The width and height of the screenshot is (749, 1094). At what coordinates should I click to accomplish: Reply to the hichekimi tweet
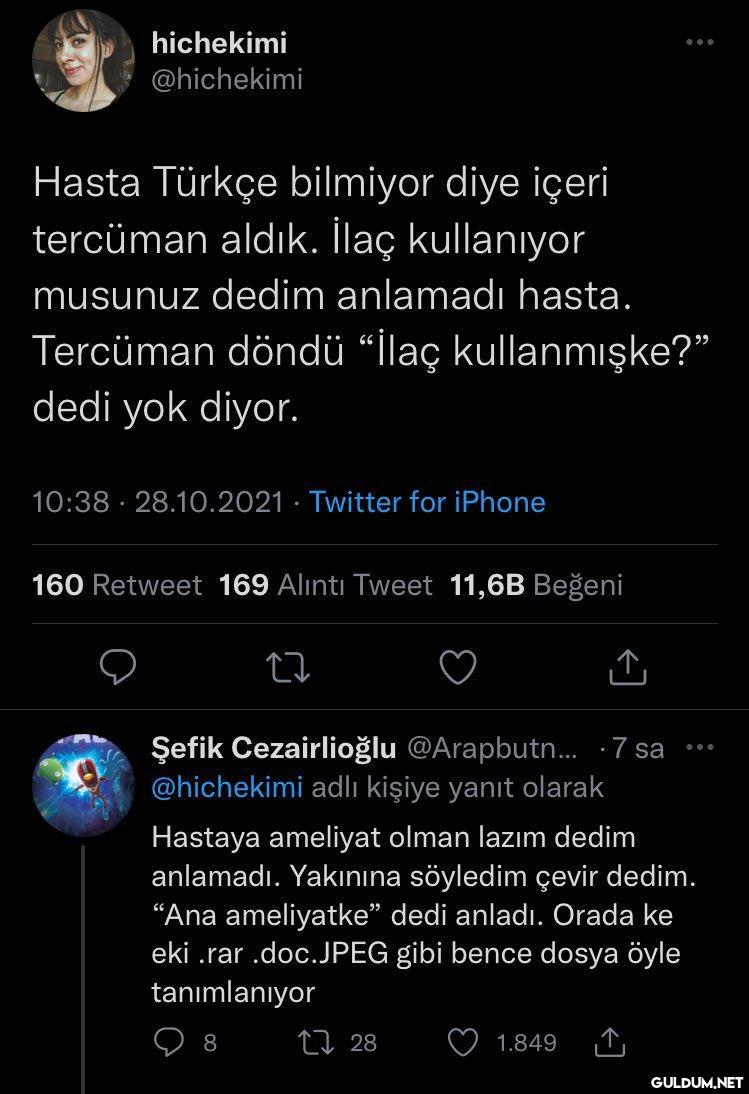[x=119, y=667]
